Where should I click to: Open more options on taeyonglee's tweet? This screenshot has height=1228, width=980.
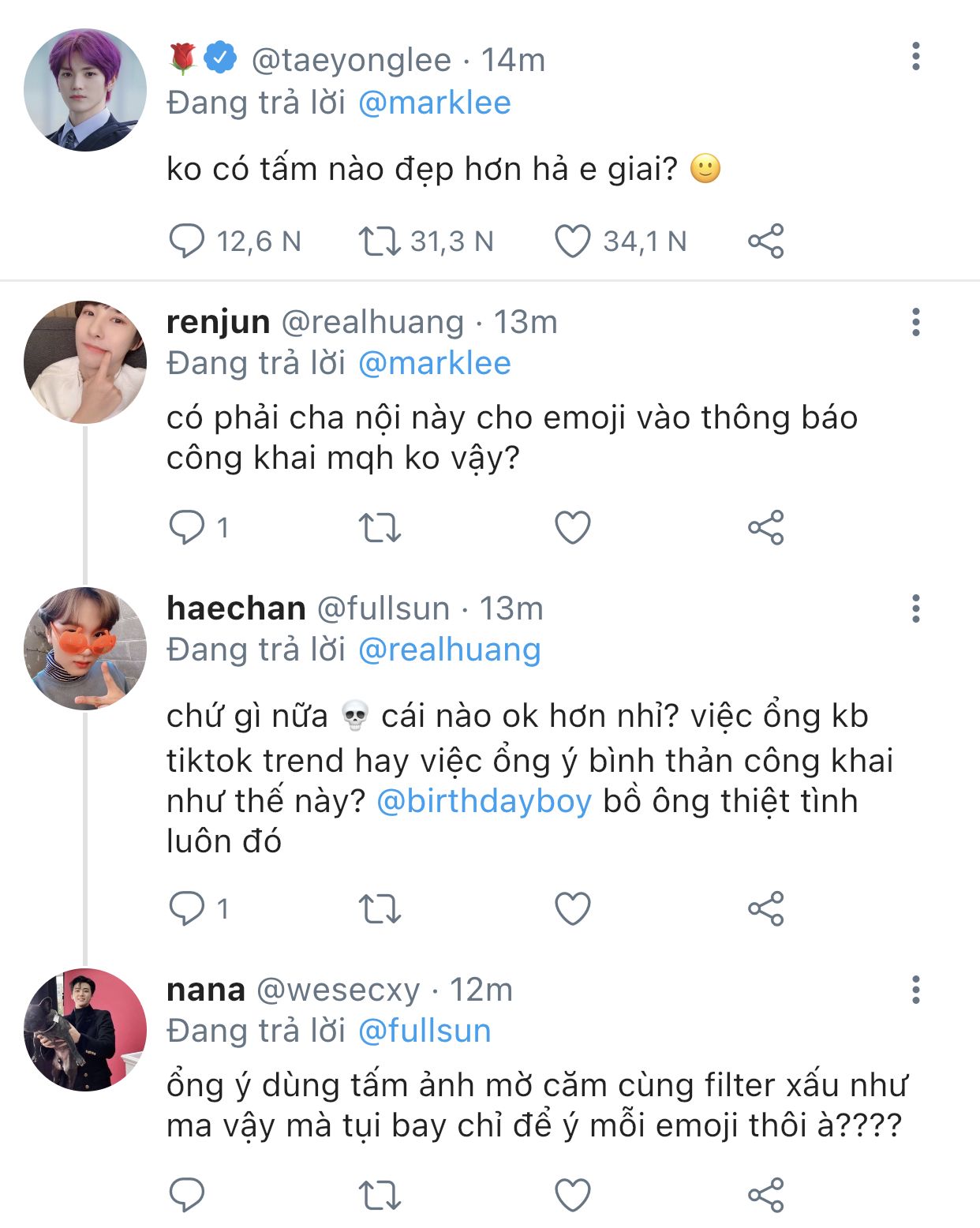pos(915,57)
